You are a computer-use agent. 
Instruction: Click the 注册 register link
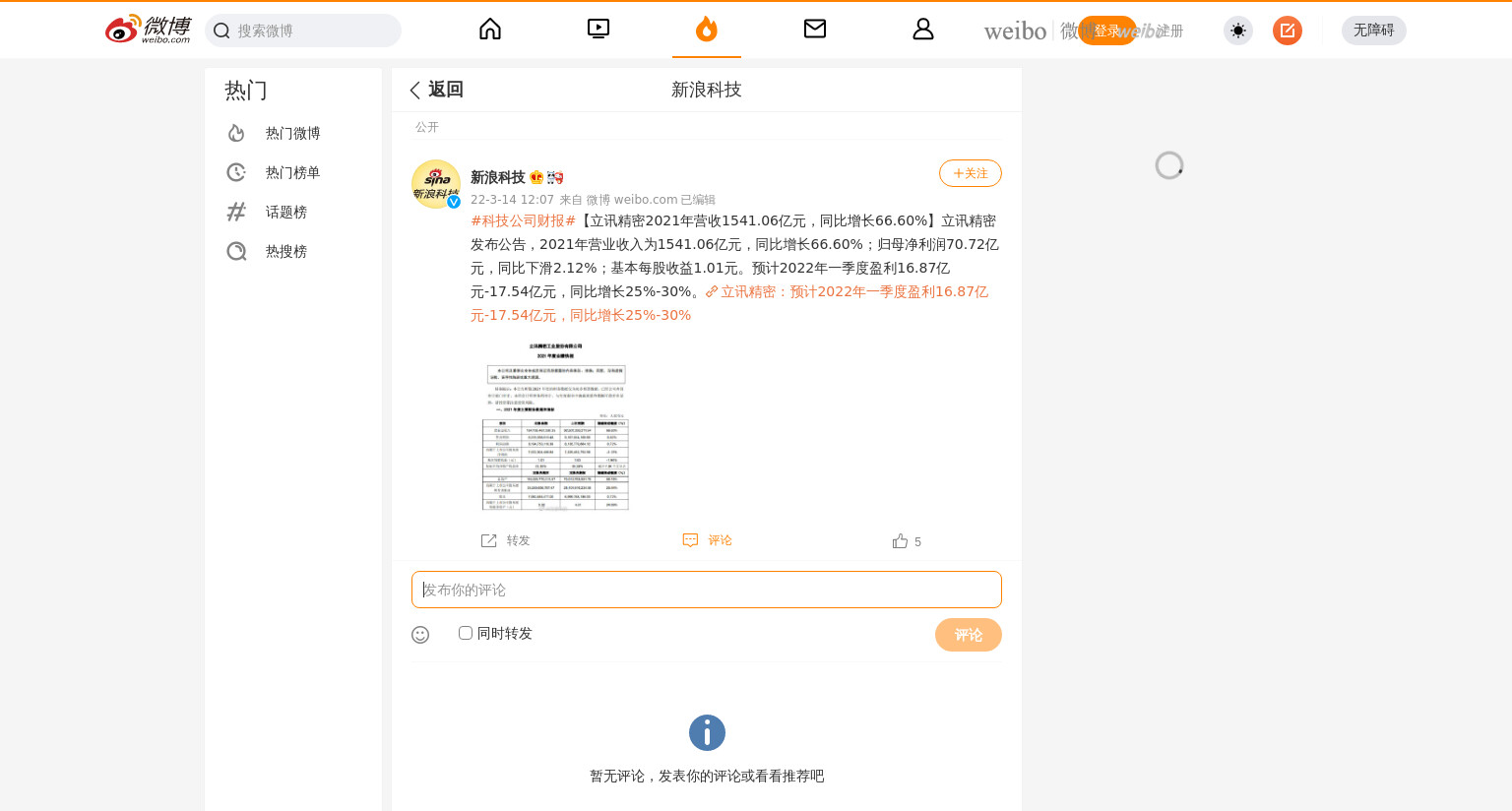pos(1169,31)
